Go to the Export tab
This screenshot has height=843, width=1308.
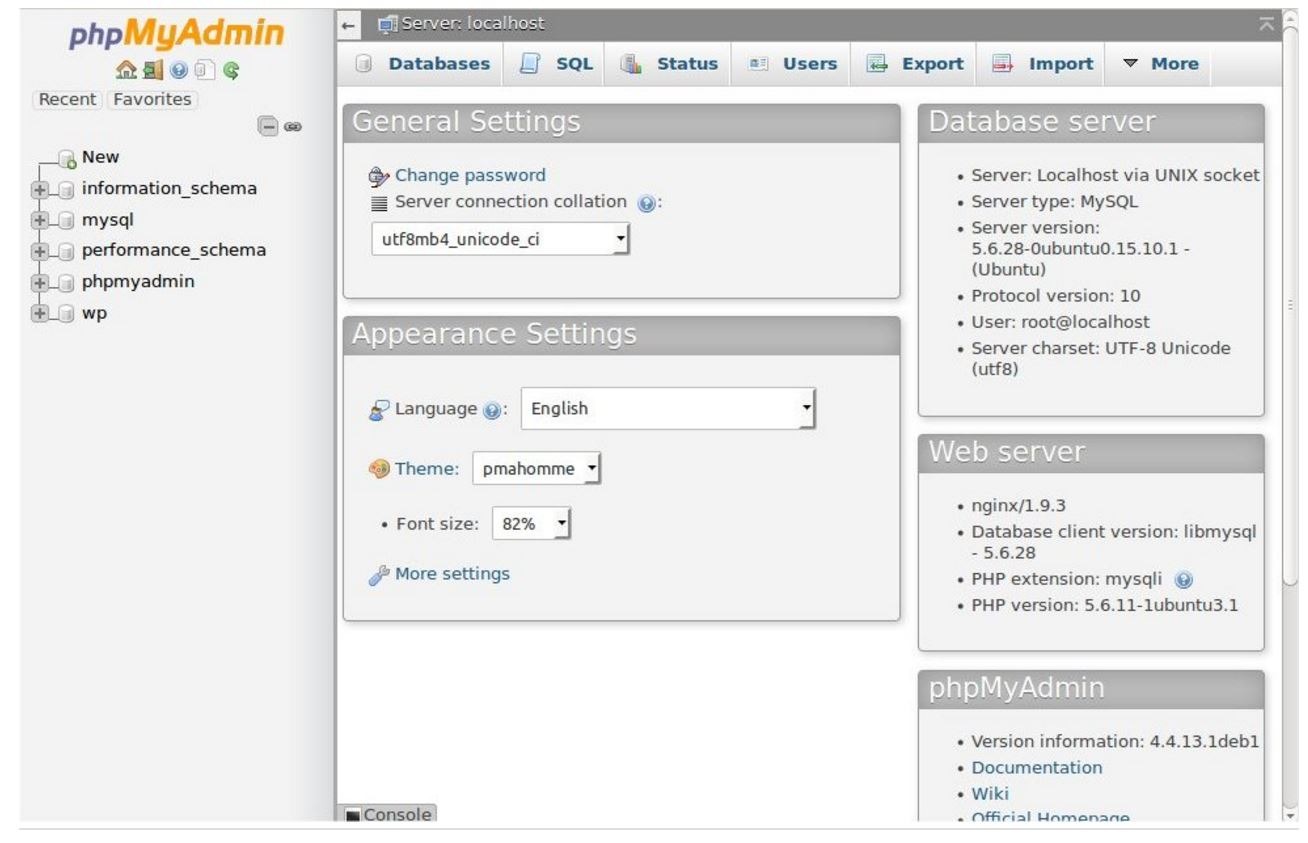[914, 64]
